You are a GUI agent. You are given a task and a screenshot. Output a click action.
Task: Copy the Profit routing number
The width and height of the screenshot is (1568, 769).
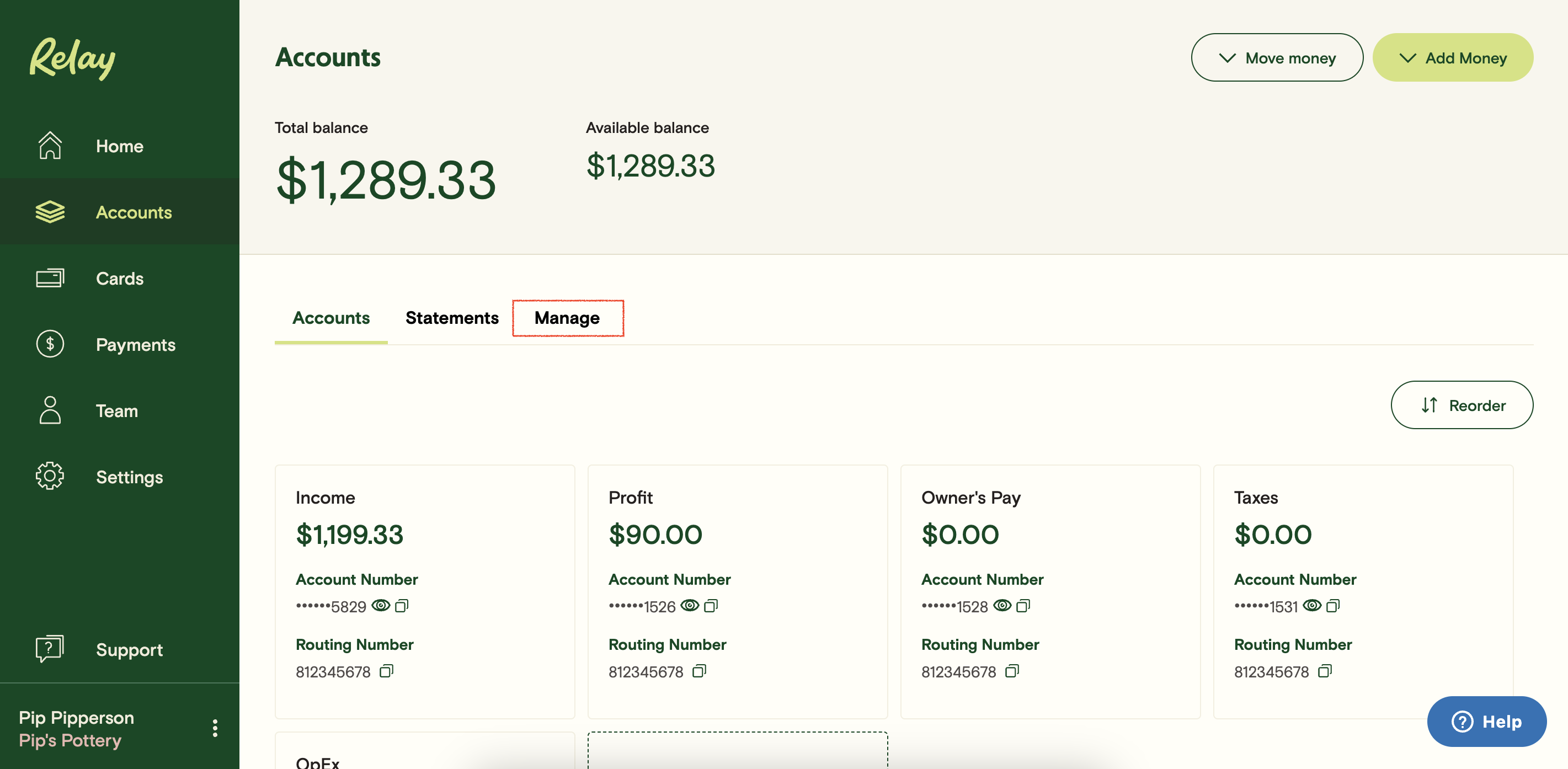(x=700, y=671)
